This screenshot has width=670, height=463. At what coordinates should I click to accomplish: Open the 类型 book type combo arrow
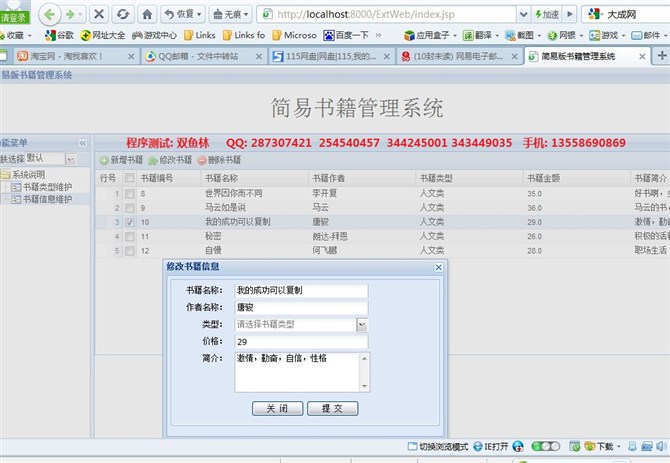tap(362, 325)
